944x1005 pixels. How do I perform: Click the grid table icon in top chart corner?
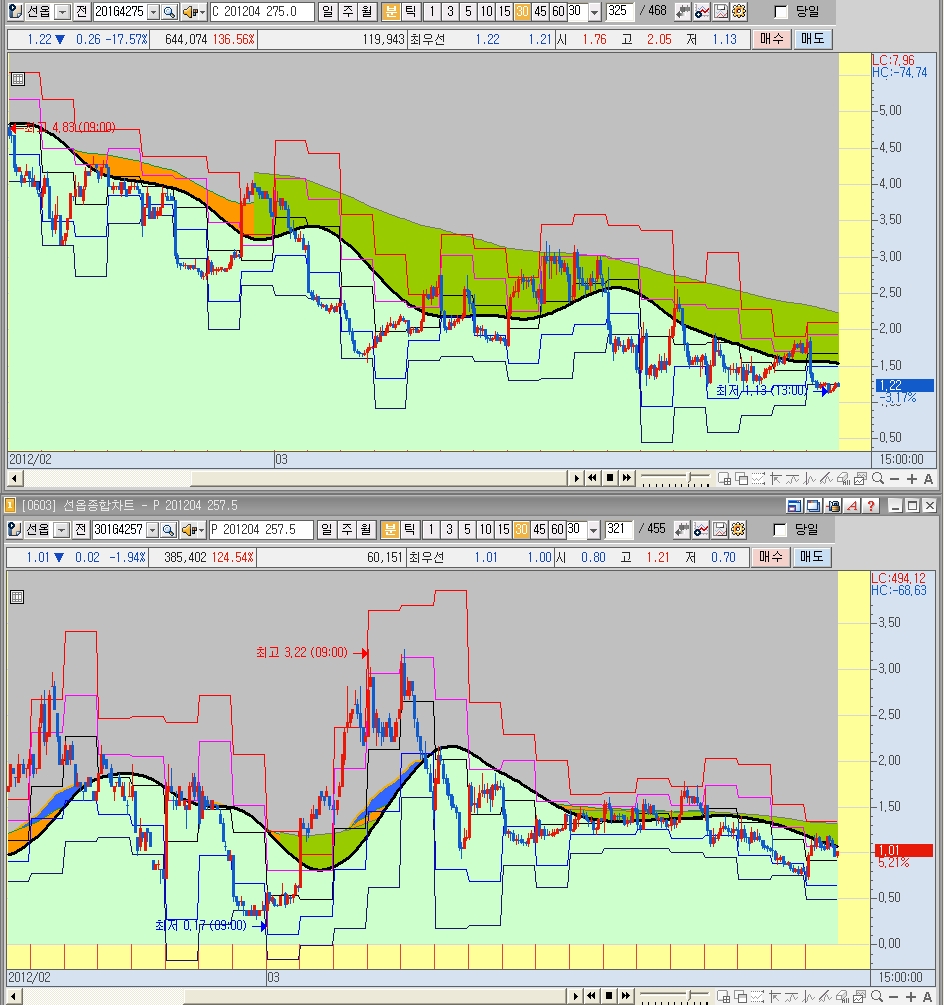click(17, 80)
